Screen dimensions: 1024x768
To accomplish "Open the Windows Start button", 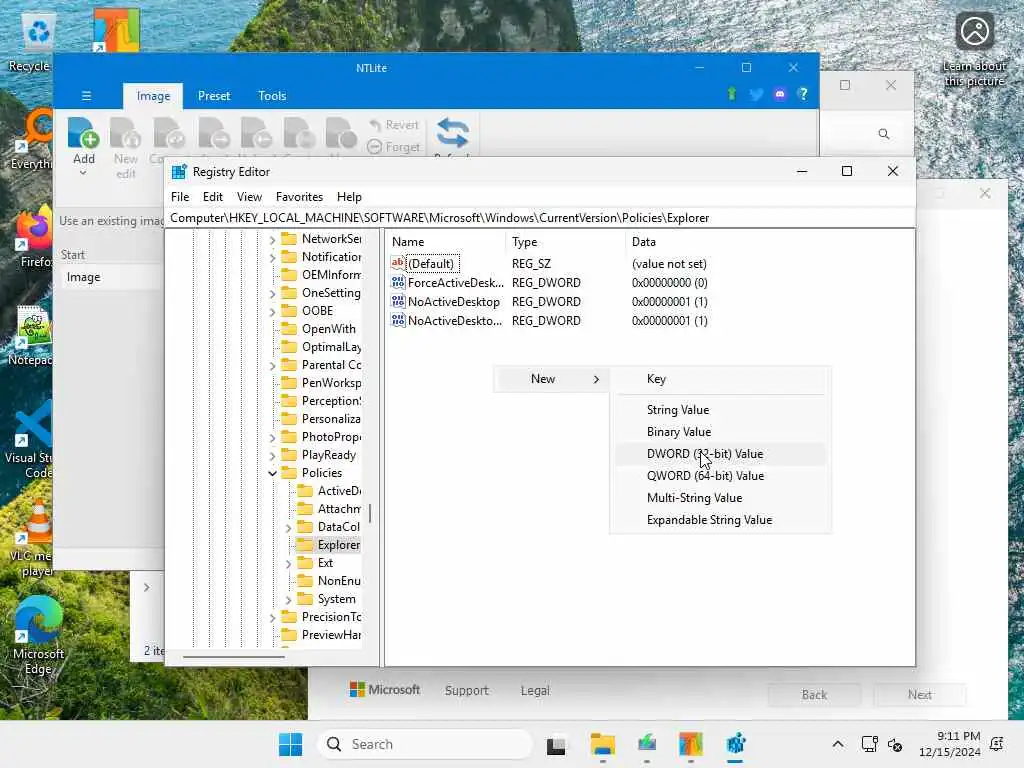I will [291, 744].
